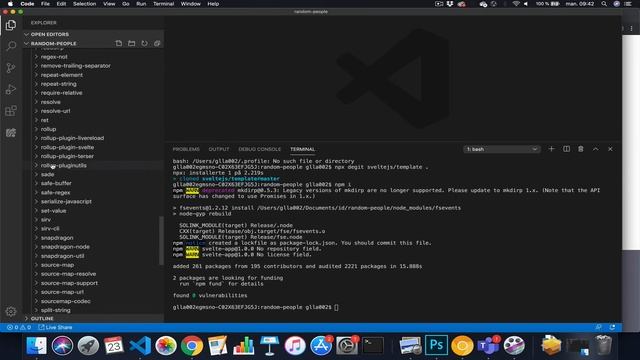Screen dimensions: 640x360
Task: Open Terminal app from dock
Action: [x=373, y=346]
